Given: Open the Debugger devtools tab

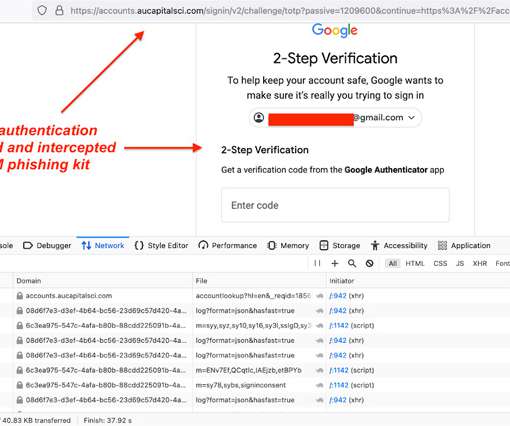Looking at the screenshot, I should 47,246.
